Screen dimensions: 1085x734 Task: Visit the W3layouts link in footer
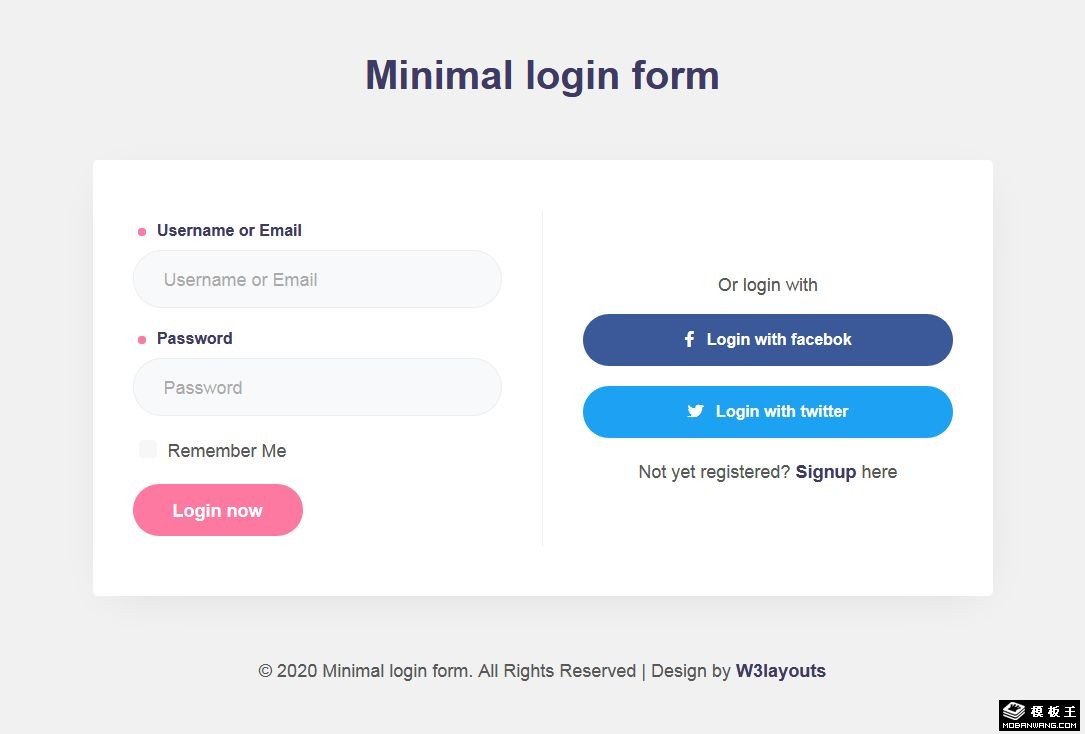click(781, 671)
